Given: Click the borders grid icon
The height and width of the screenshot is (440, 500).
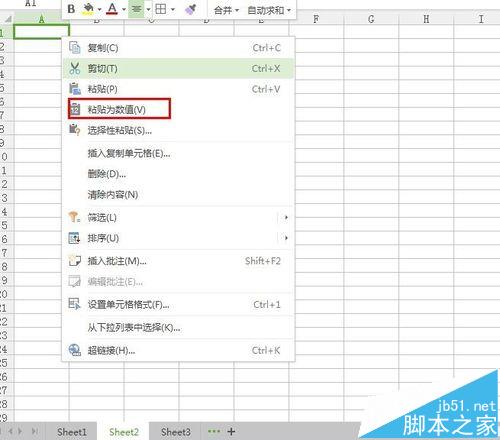Looking at the screenshot, I should (161, 9).
